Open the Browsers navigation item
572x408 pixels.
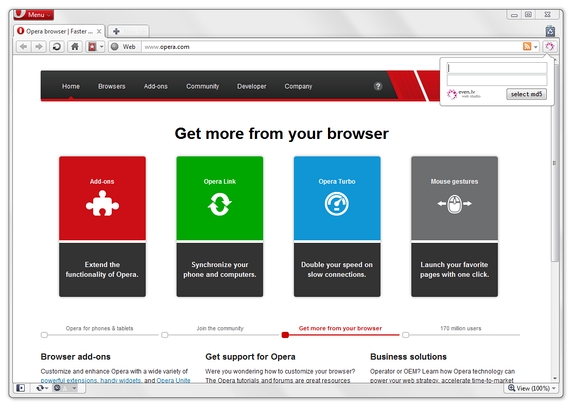point(112,86)
